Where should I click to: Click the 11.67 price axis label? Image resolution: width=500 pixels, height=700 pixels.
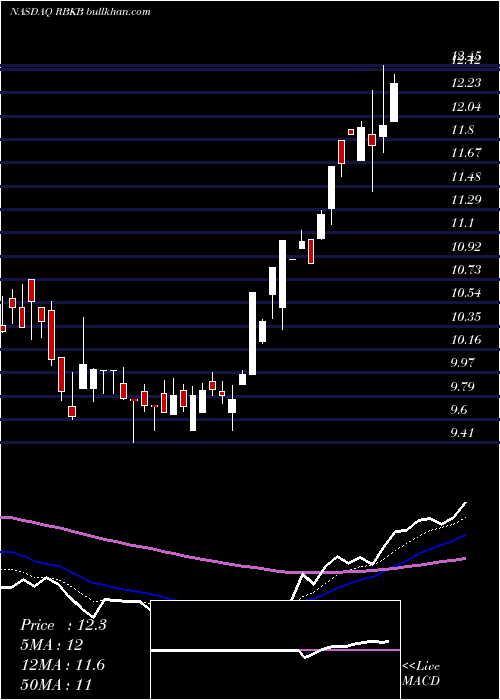click(x=466, y=153)
